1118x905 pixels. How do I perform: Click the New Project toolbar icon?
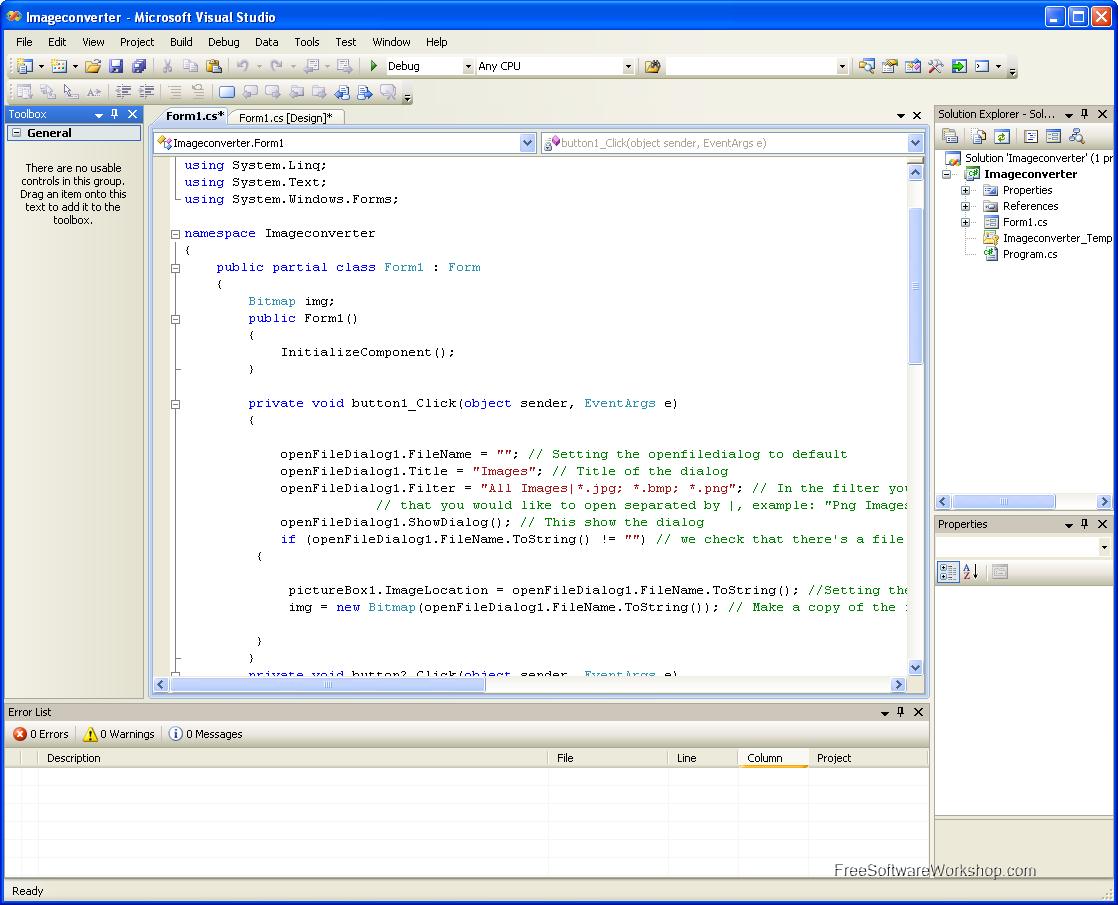[x=25, y=66]
